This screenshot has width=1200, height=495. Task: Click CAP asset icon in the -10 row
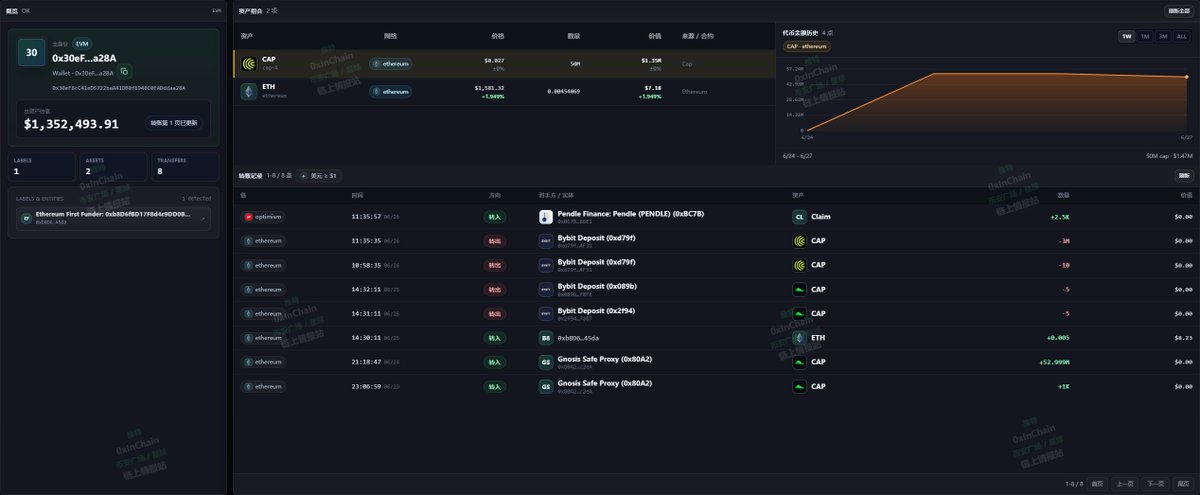[x=799, y=265]
